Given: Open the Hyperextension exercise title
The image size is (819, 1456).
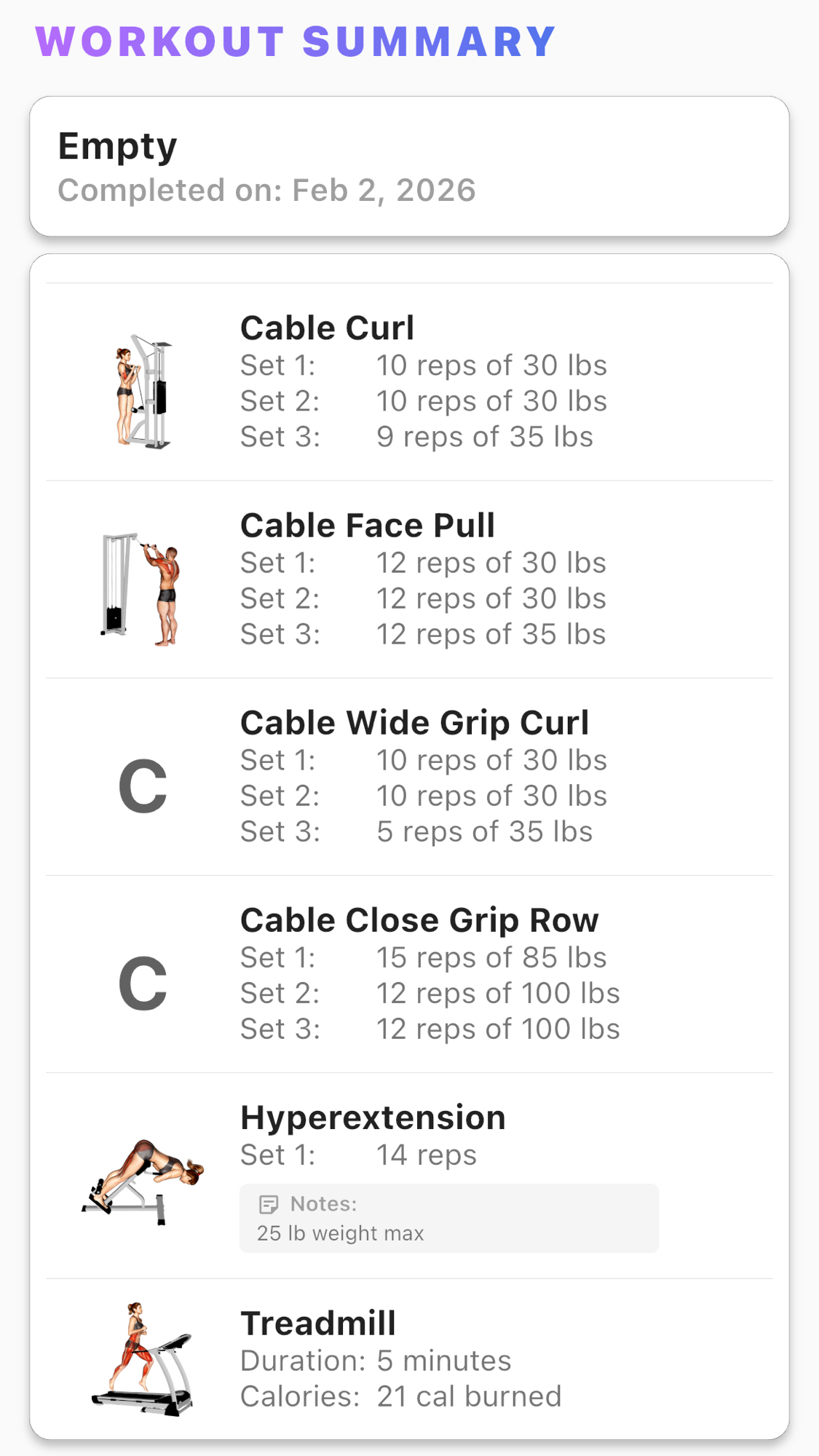Looking at the screenshot, I should click(x=373, y=1117).
